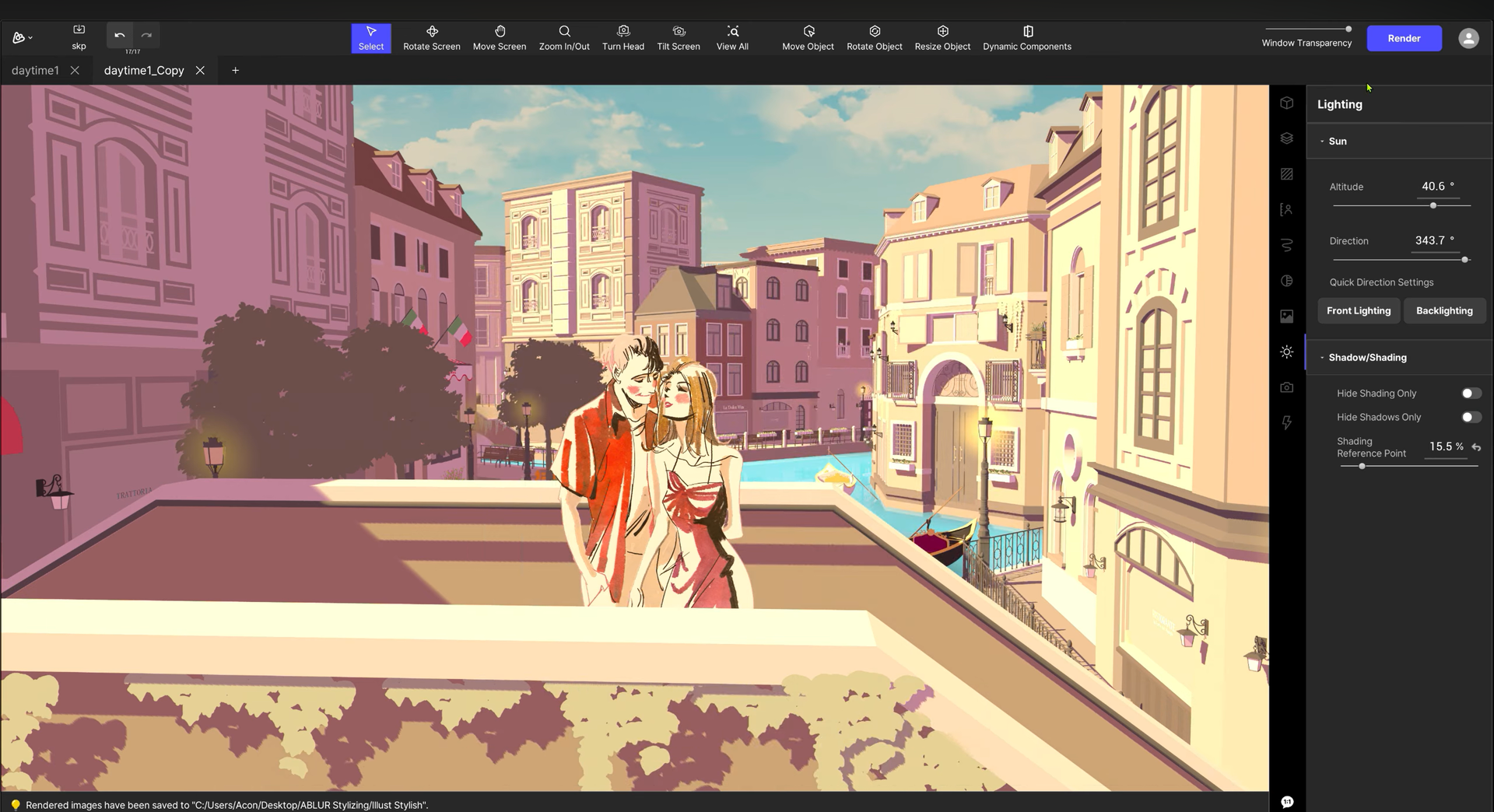Open the image panel in sidebar

[x=1287, y=316]
